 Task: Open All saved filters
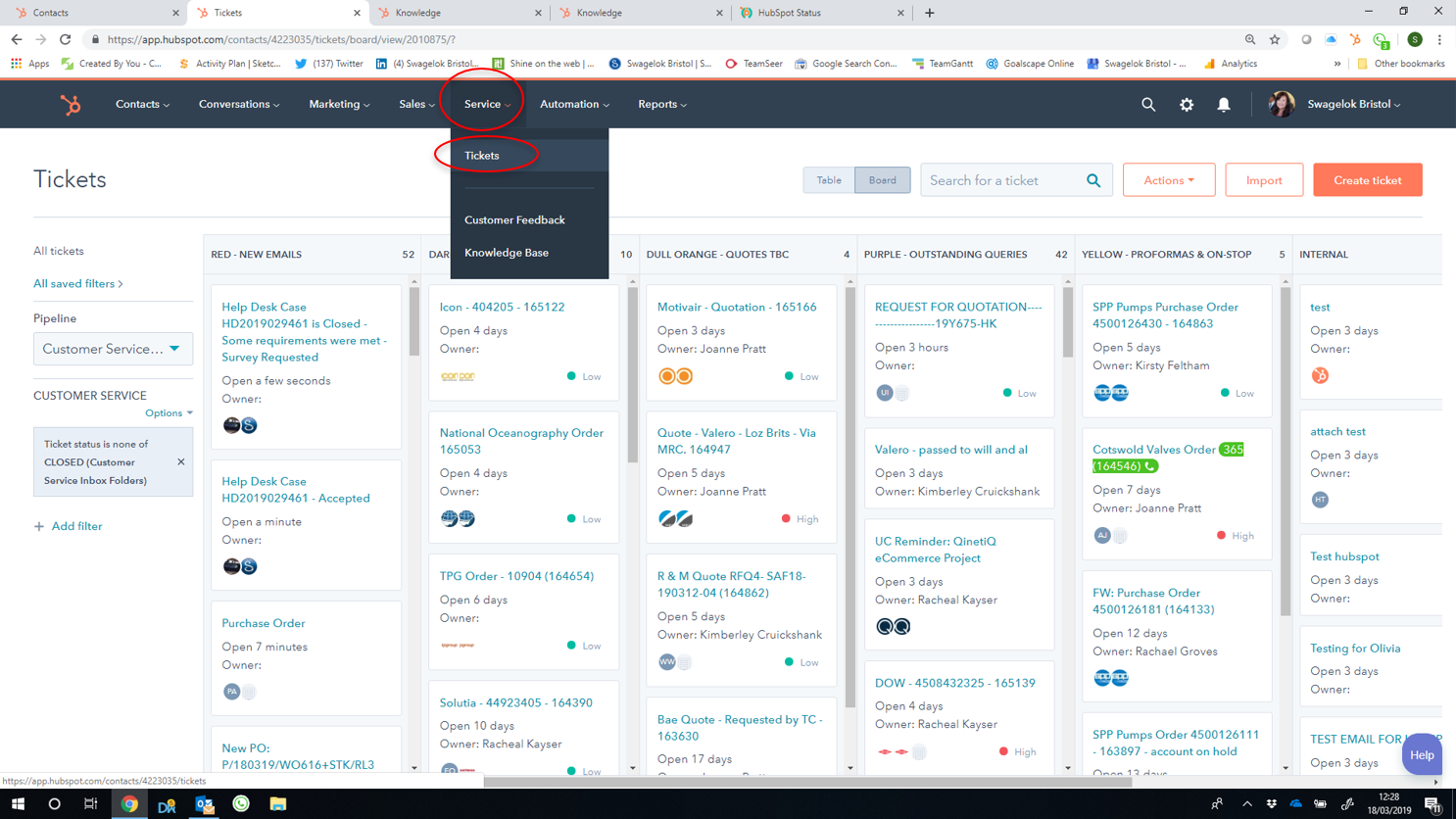(78, 284)
